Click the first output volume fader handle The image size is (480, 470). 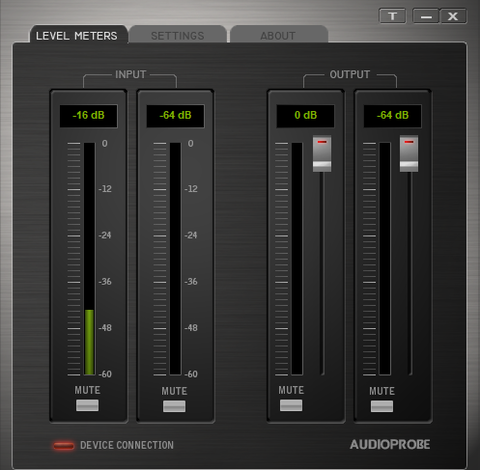pyautogui.click(x=322, y=154)
